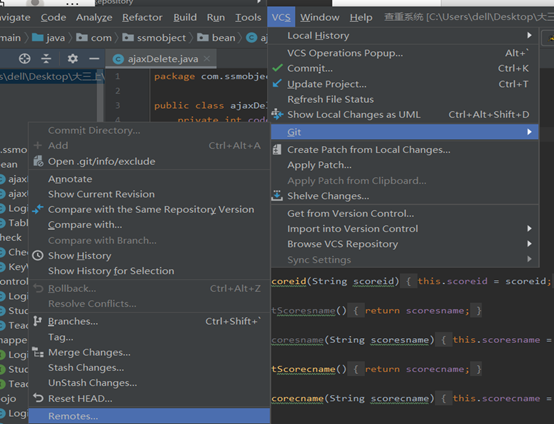Select Show History for Selection
Viewport: 554px width, 424px height.
coord(149,271)
